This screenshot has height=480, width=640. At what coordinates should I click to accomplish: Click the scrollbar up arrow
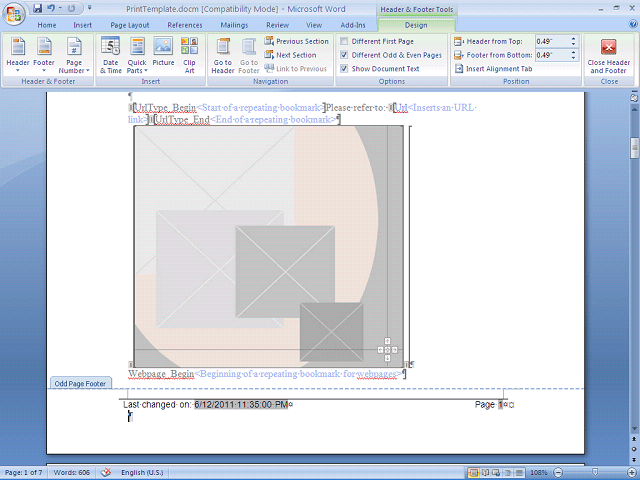click(x=634, y=109)
